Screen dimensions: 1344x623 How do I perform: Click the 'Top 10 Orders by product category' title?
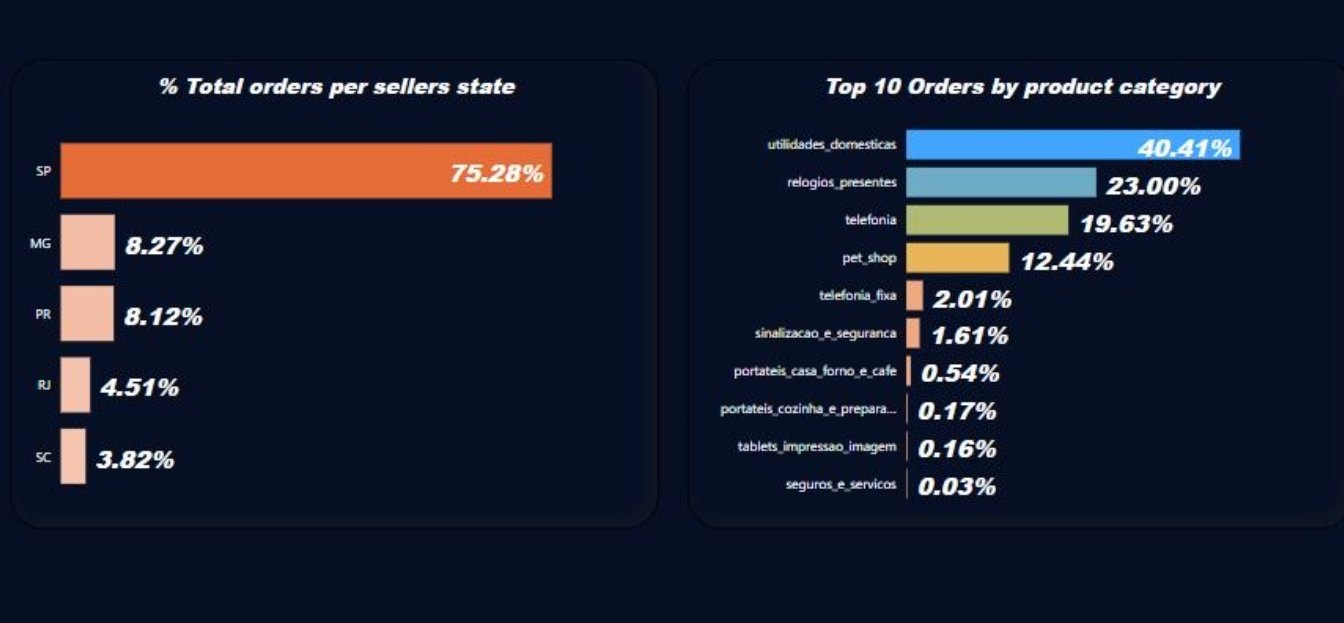1023,87
